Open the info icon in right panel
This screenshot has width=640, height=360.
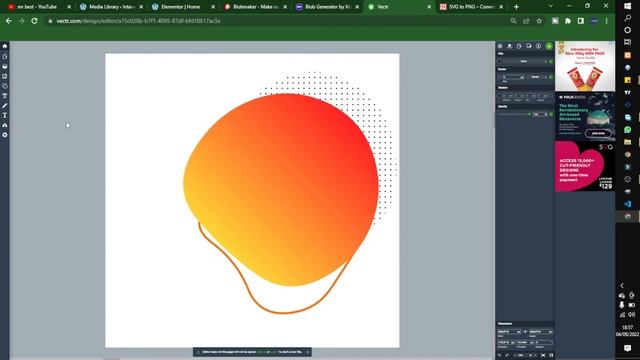538,46
